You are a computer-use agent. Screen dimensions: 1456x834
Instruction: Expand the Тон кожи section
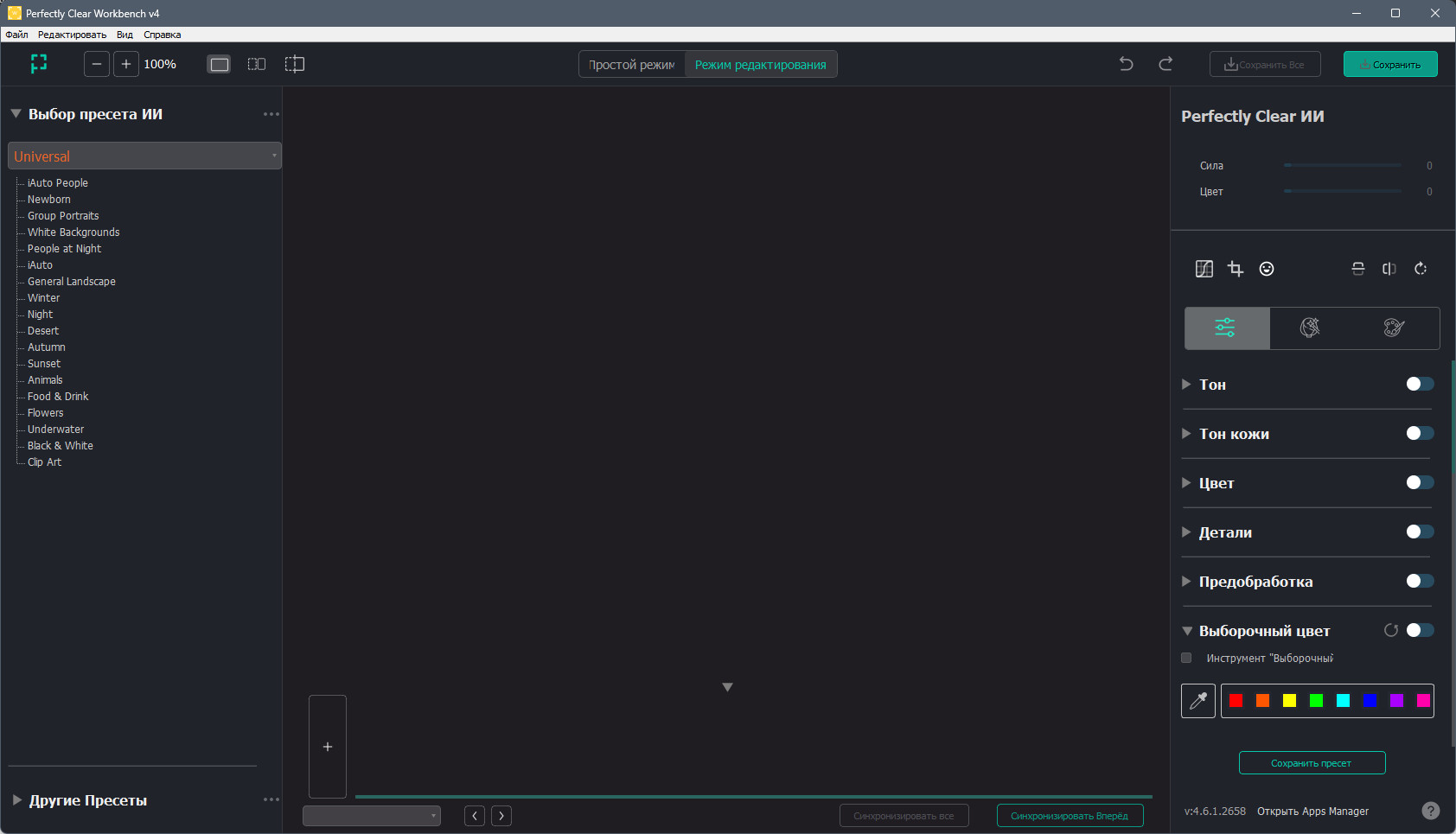coord(1186,433)
